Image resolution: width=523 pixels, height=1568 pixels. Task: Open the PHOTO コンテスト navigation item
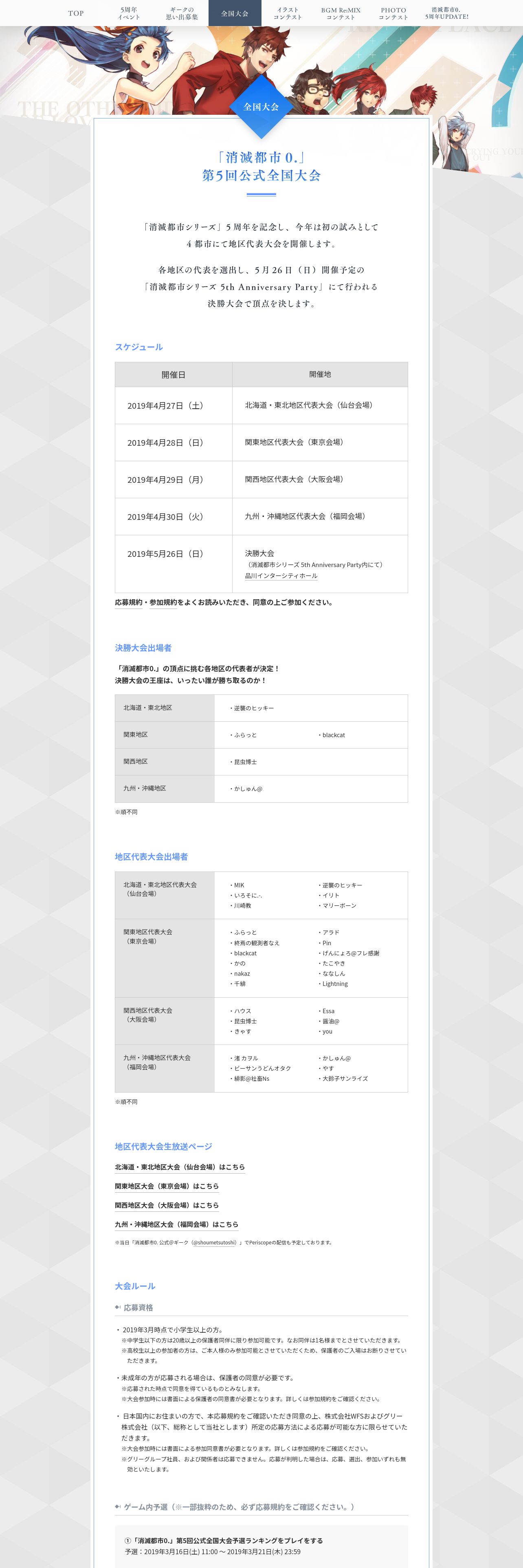pyautogui.click(x=393, y=13)
